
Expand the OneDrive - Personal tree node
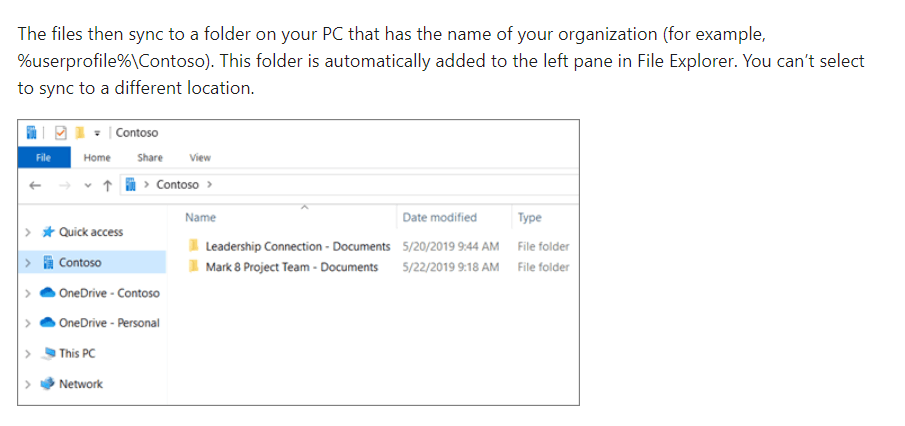[28, 323]
